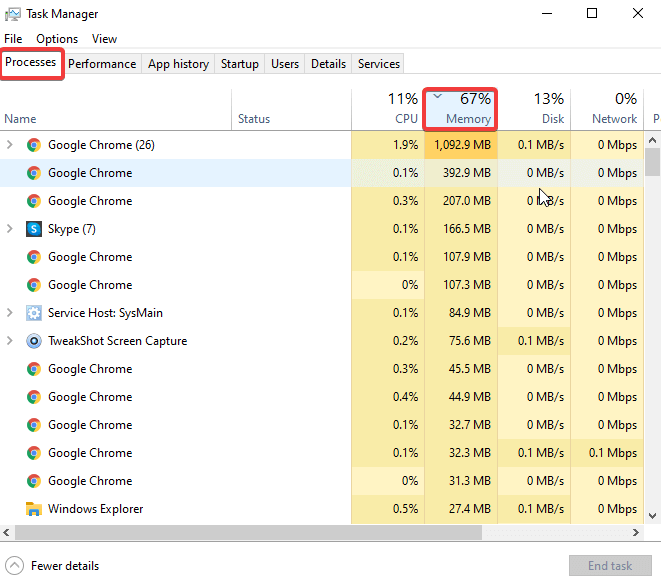Click Chrome icon in the 207.0 MB row
The height and width of the screenshot is (588, 661).
tap(34, 201)
